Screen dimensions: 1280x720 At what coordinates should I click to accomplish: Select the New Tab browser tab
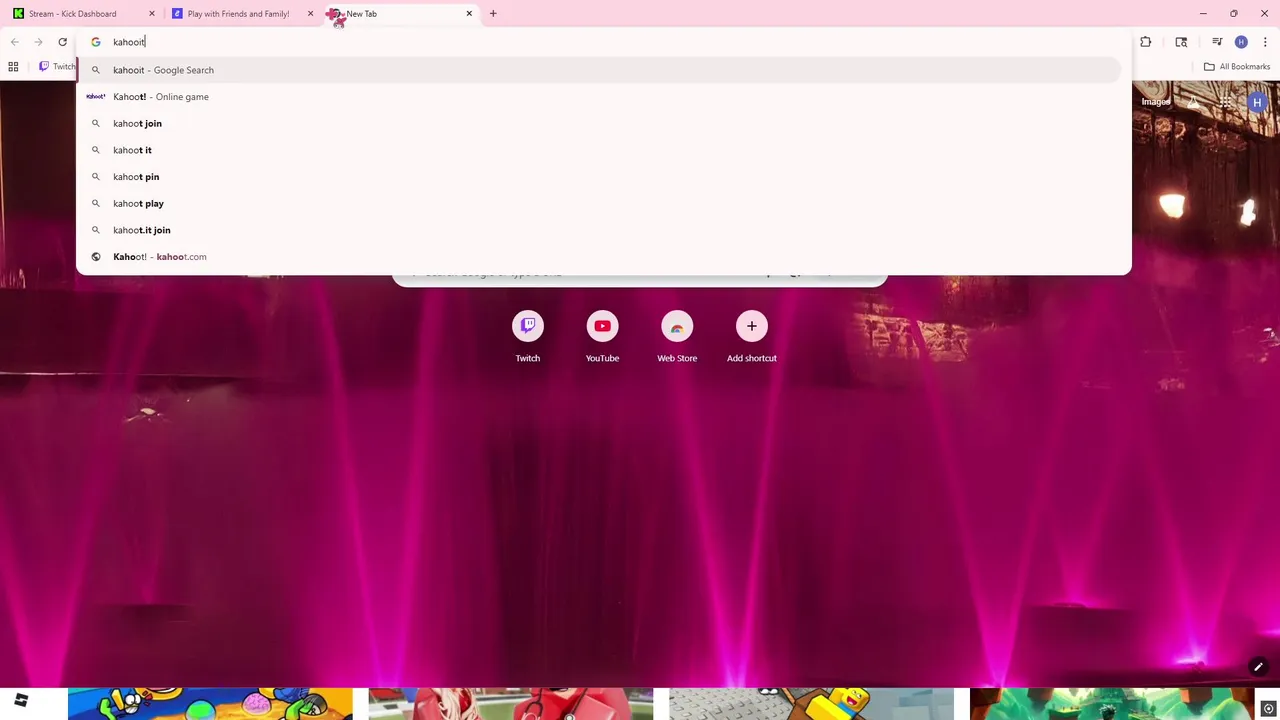pos(400,14)
